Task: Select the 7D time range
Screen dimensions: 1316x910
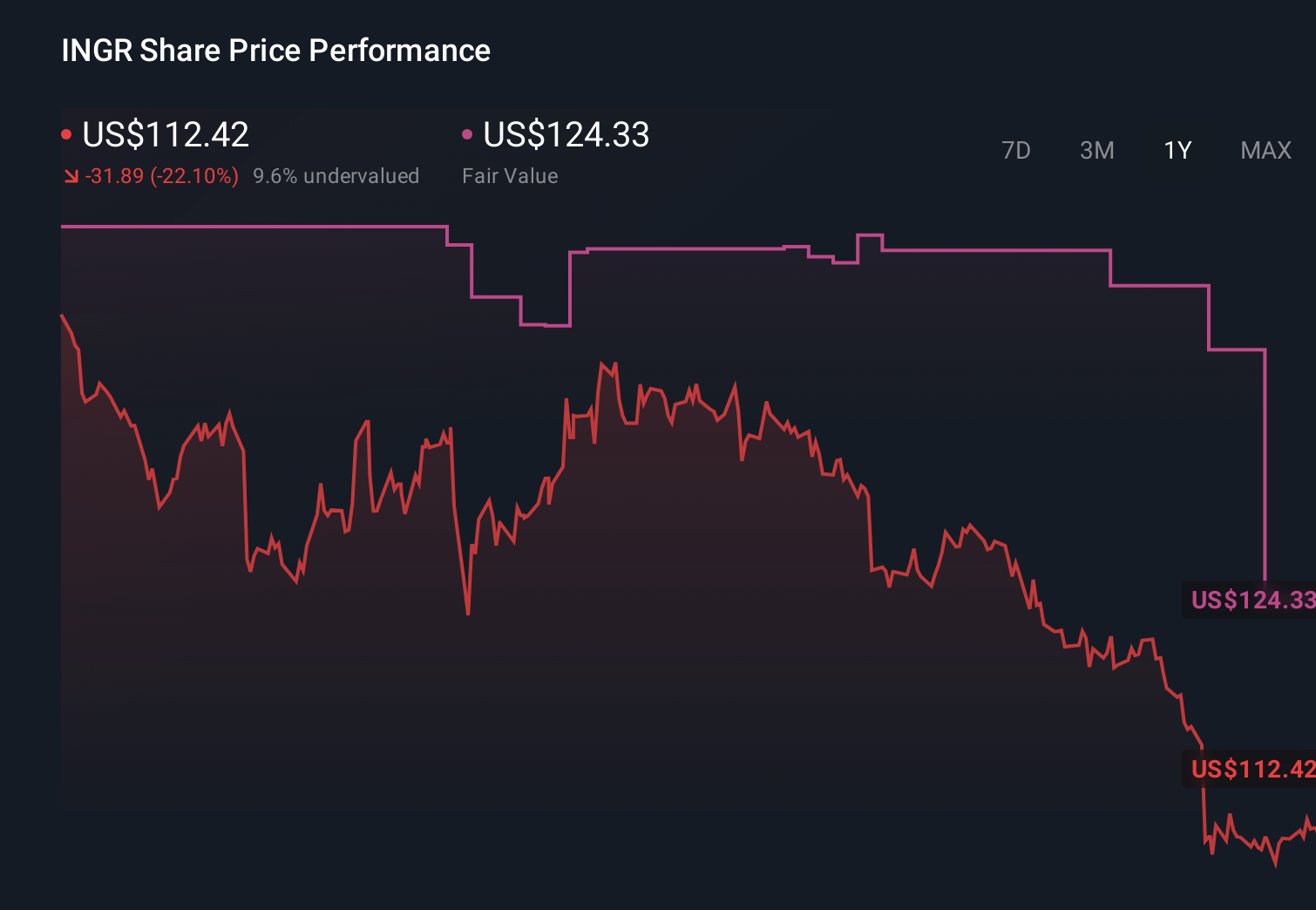Action: click(x=1017, y=151)
